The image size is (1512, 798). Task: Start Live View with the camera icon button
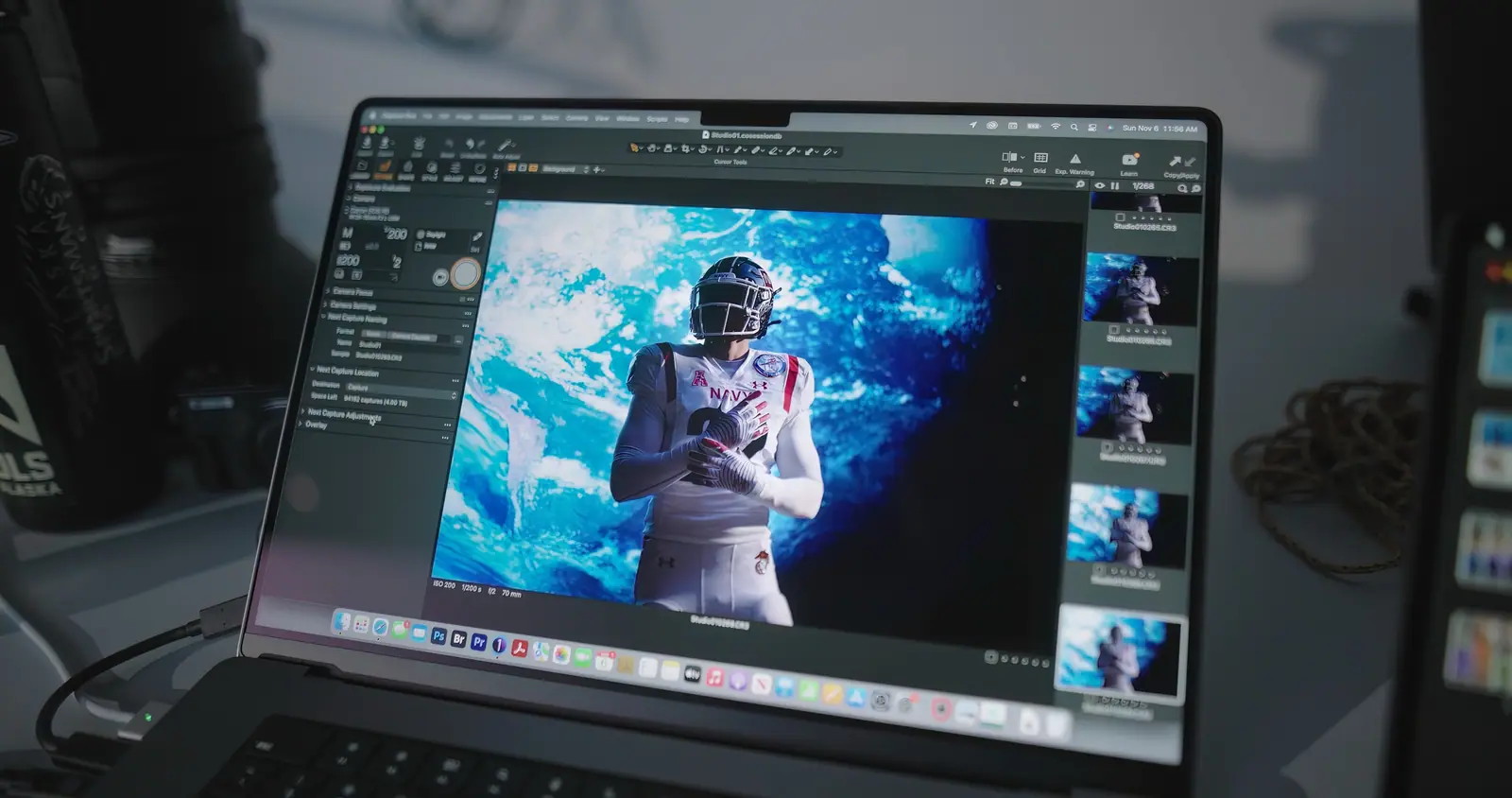click(440, 277)
